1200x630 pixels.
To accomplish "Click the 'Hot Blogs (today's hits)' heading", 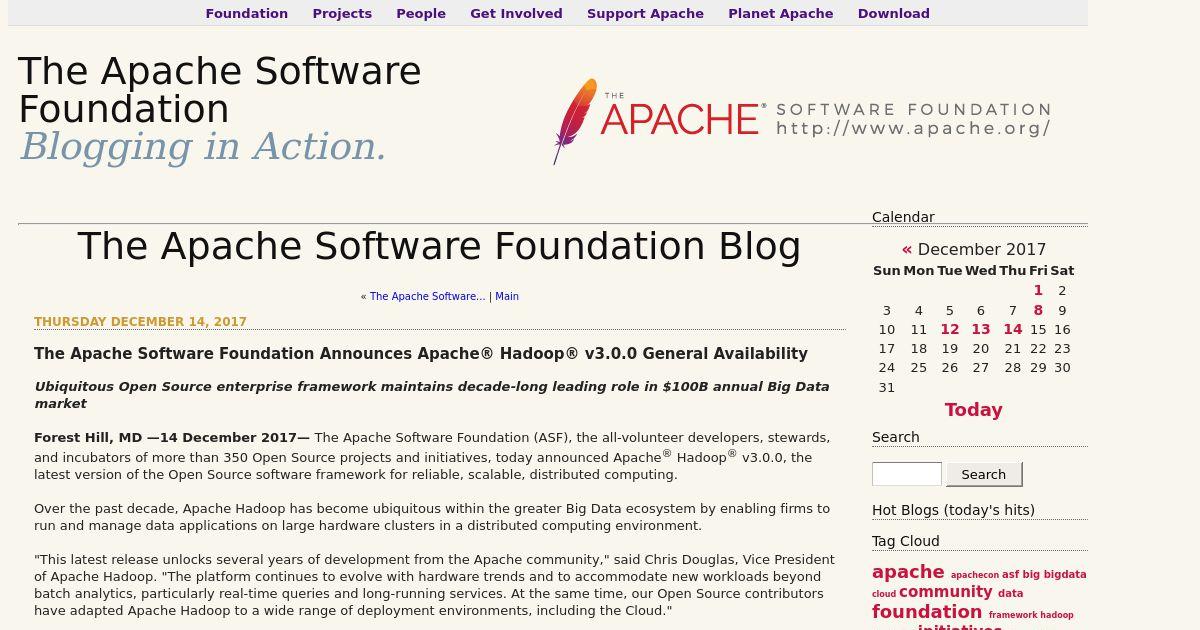I will (x=953, y=510).
